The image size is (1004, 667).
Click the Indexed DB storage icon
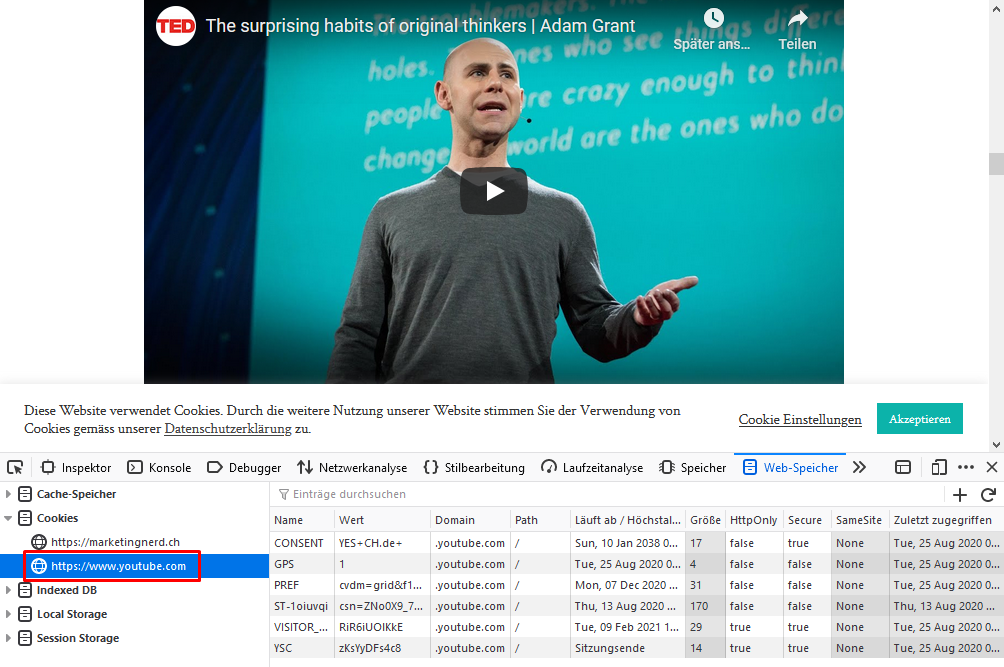(x=25, y=590)
